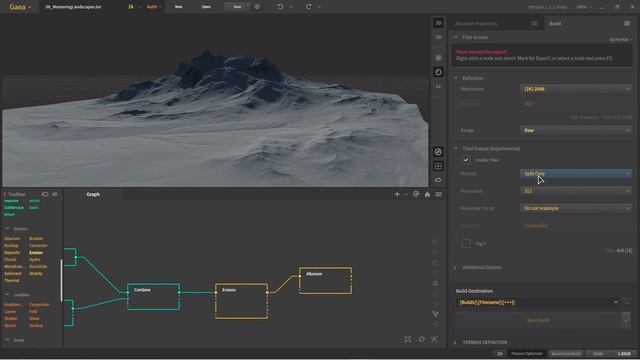Select the Alluvium node in graph
The height and width of the screenshot is (360, 640).
point(325,280)
